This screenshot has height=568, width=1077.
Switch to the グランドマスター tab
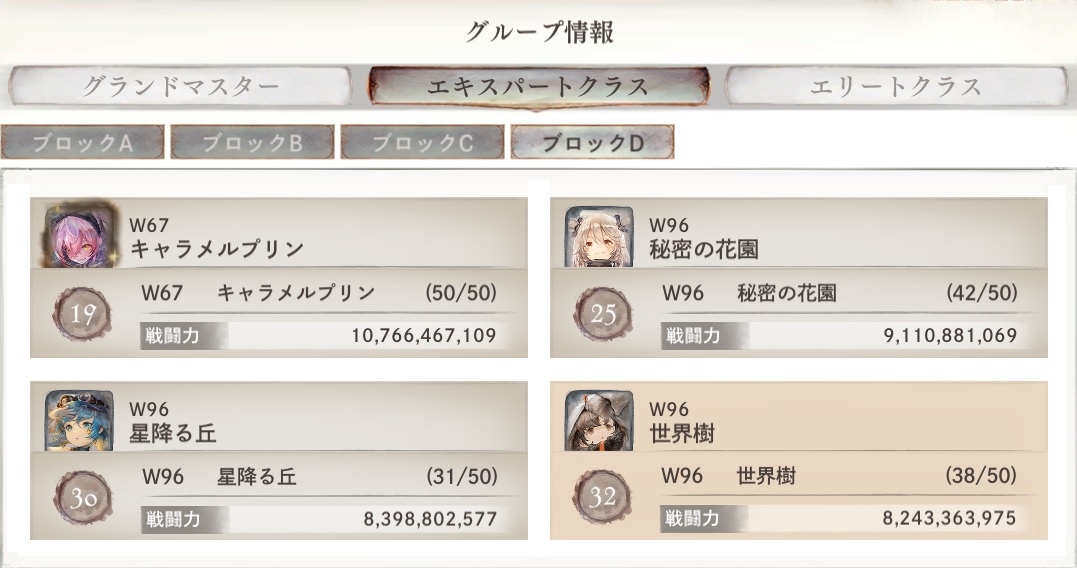pyautogui.click(x=180, y=86)
